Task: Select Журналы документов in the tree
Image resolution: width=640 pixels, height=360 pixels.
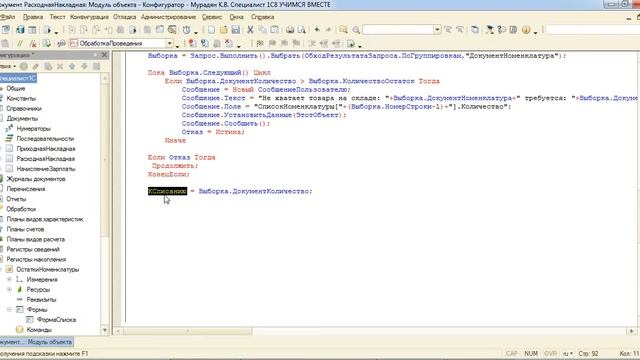Action: [x=36, y=179]
